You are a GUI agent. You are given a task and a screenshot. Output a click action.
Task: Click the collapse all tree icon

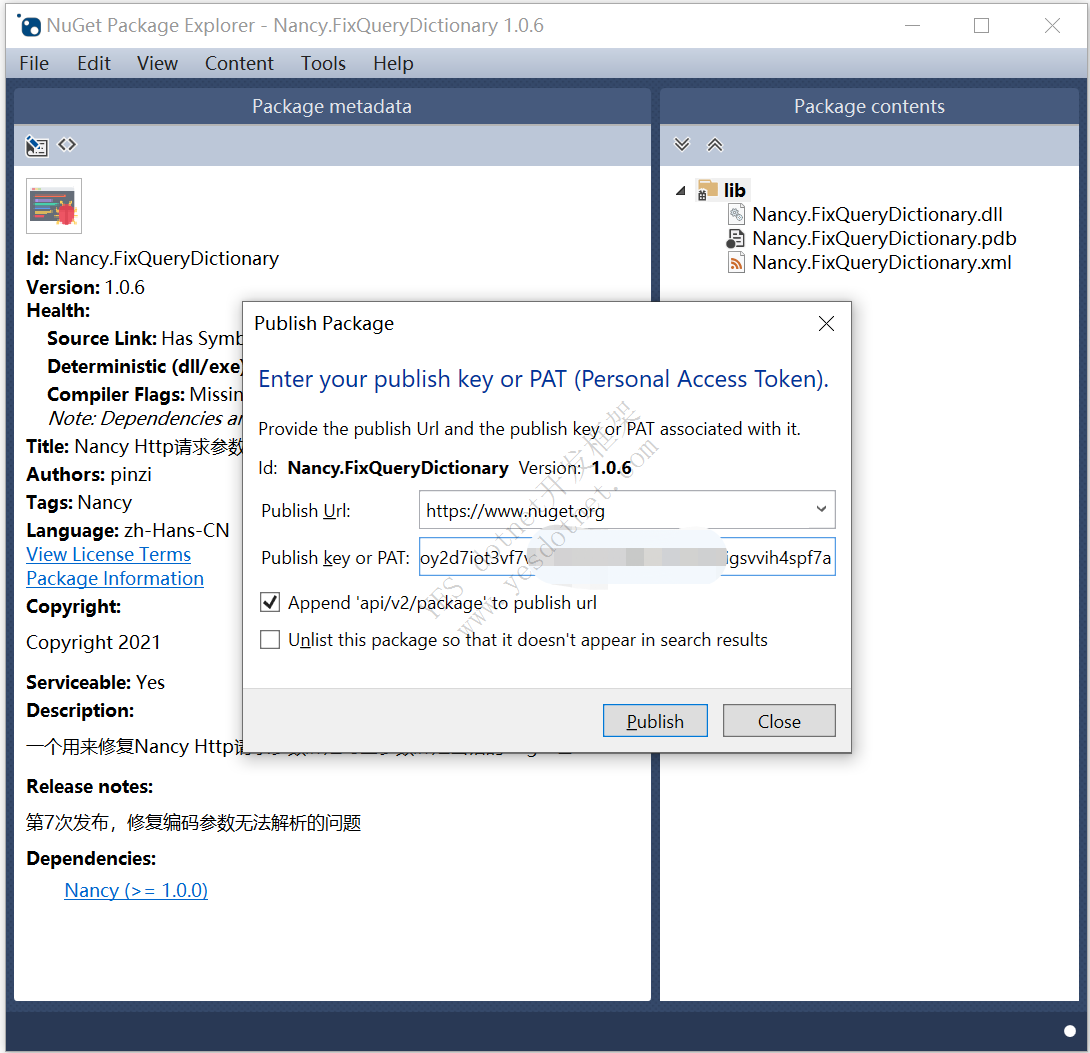coord(715,145)
